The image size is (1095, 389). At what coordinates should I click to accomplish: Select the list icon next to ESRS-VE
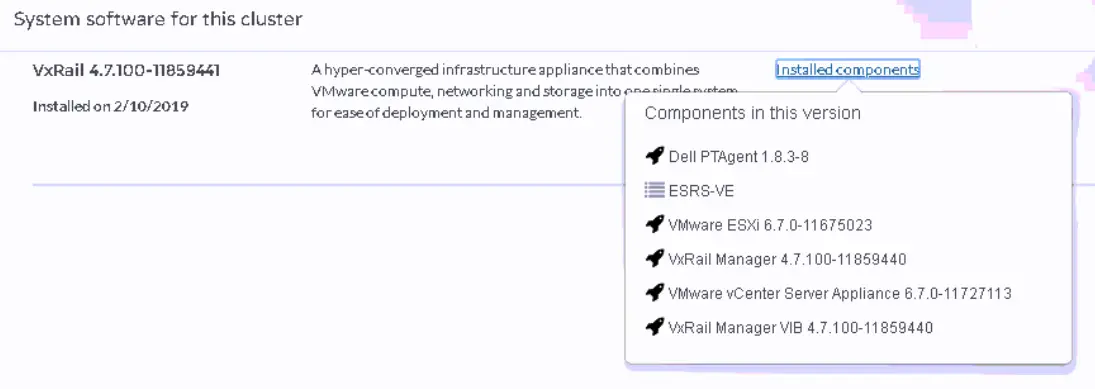click(x=654, y=190)
